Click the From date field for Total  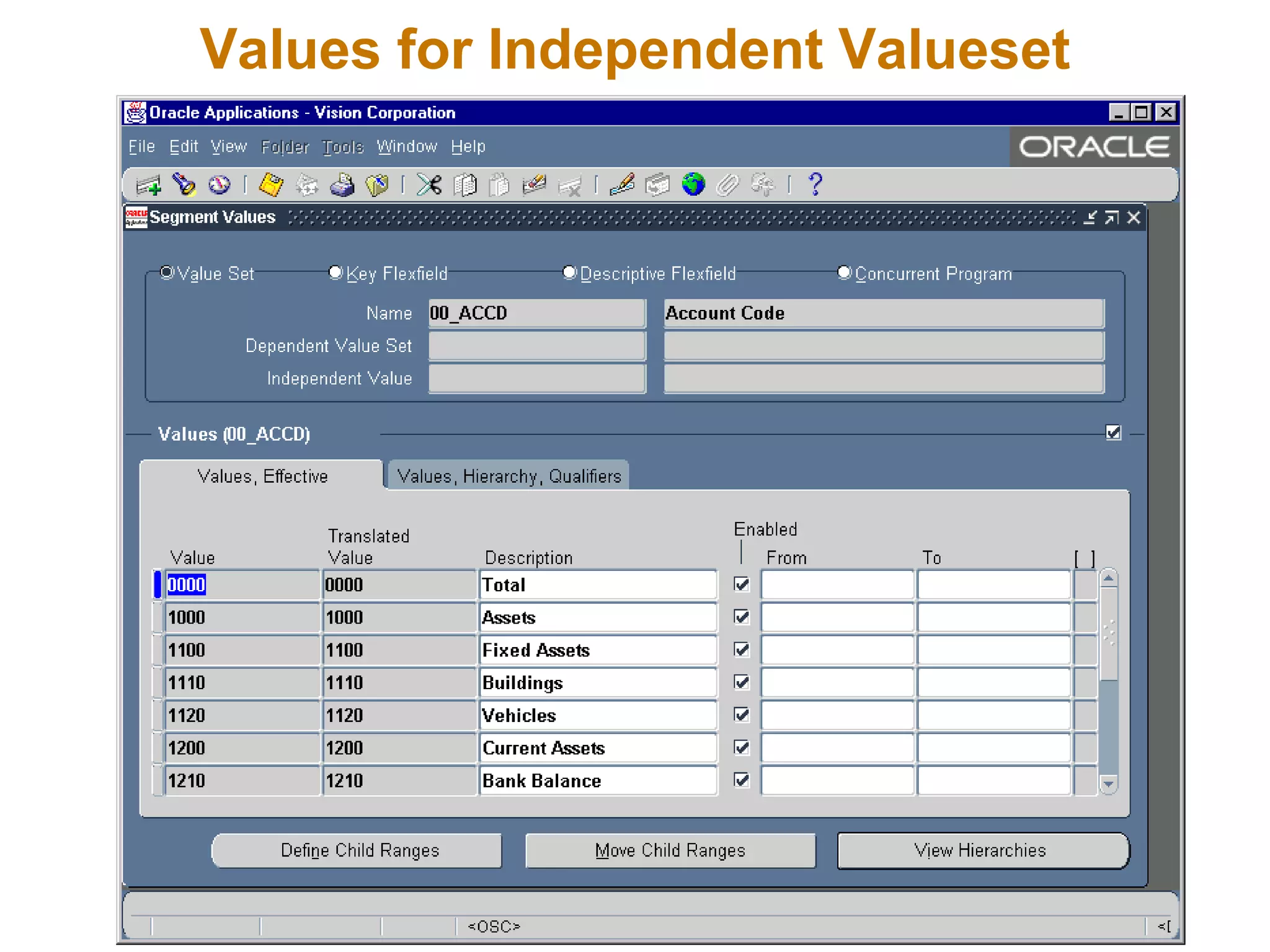click(x=837, y=584)
